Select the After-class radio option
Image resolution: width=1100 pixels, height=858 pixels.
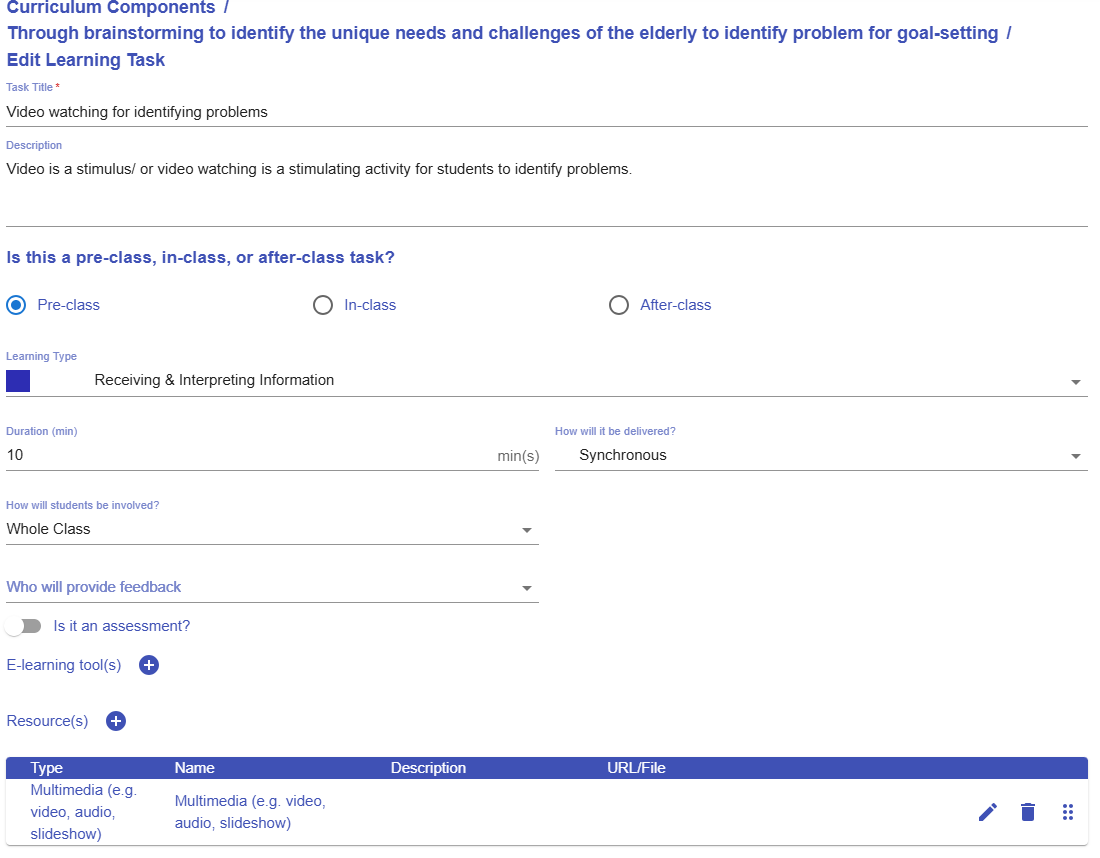(619, 305)
